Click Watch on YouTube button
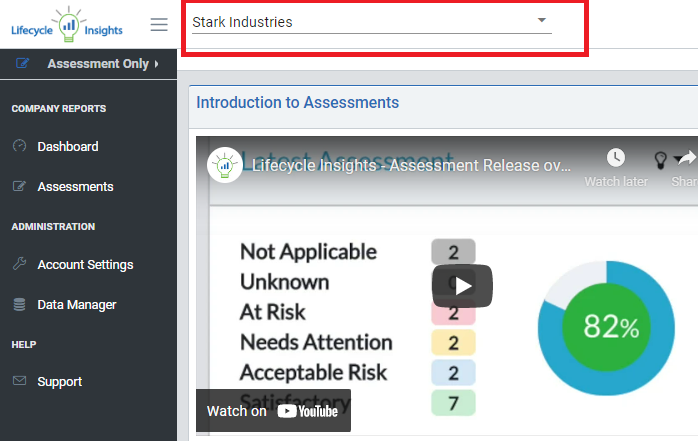The height and width of the screenshot is (441, 698). [x=273, y=411]
